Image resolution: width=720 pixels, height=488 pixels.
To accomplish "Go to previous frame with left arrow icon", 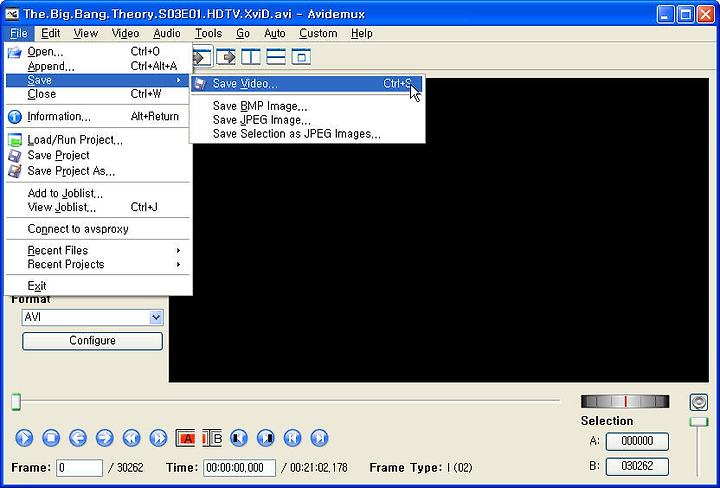I will click(78, 438).
